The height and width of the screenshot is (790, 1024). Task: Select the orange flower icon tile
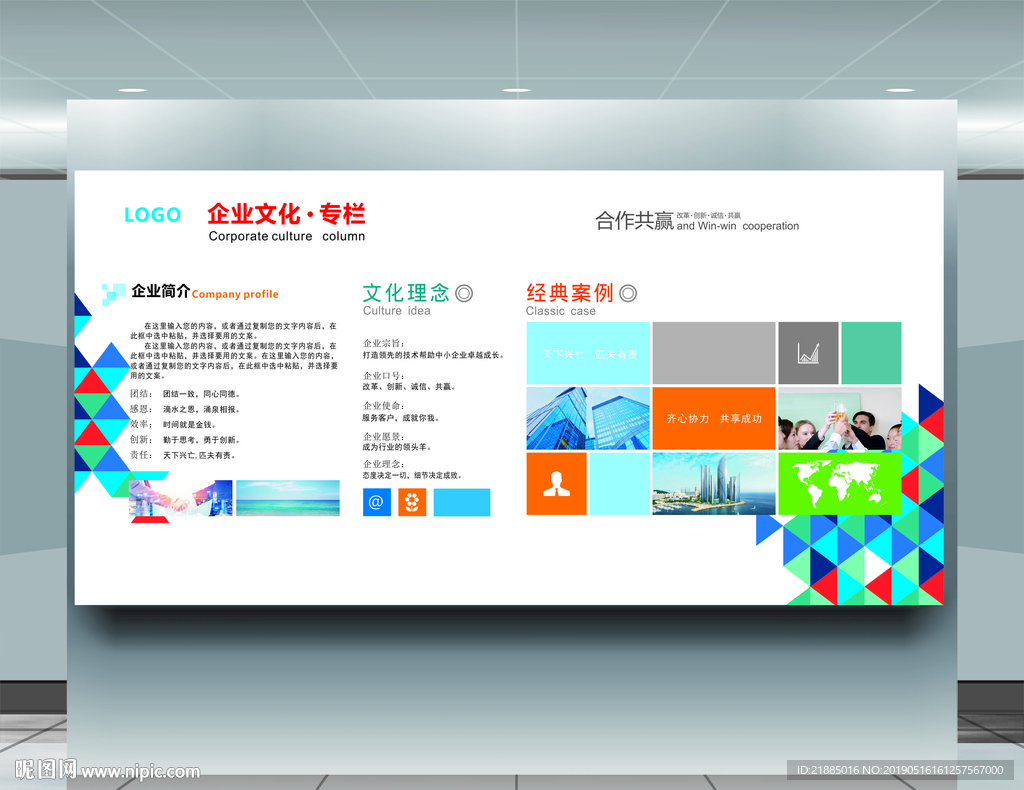coord(411,501)
